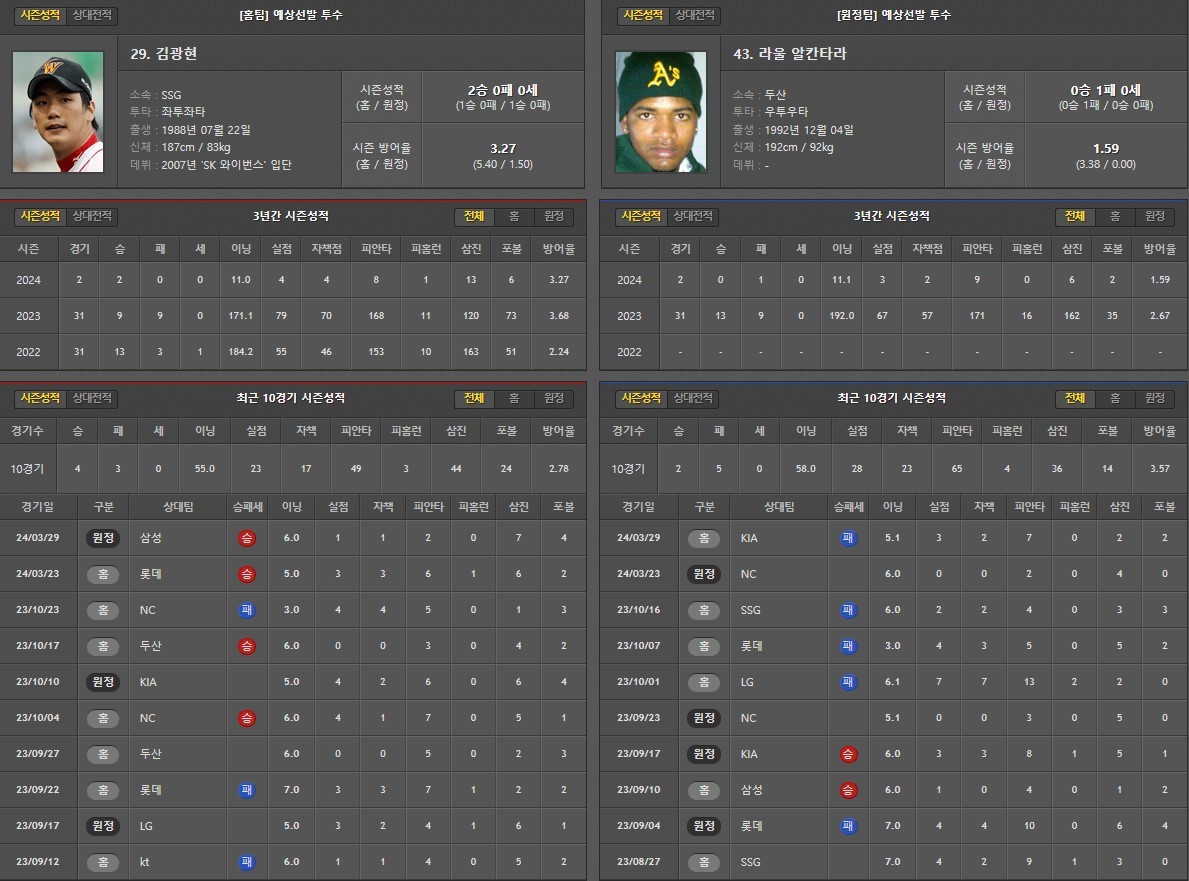Click 원정 badge in 23/09/17 LG row
This screenshot has height=881, width=1189.
[103, 826]
